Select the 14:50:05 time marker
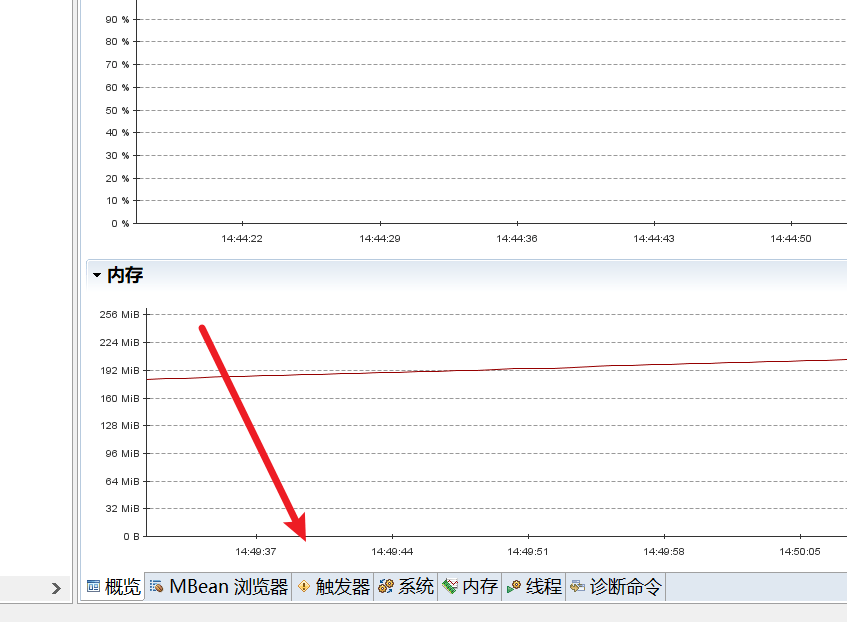Screen dimensions: 847x622 pos(800,551)
